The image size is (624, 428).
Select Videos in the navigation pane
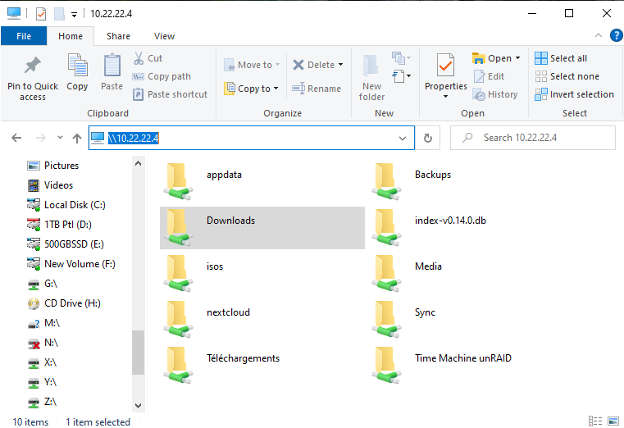[50, 185]
